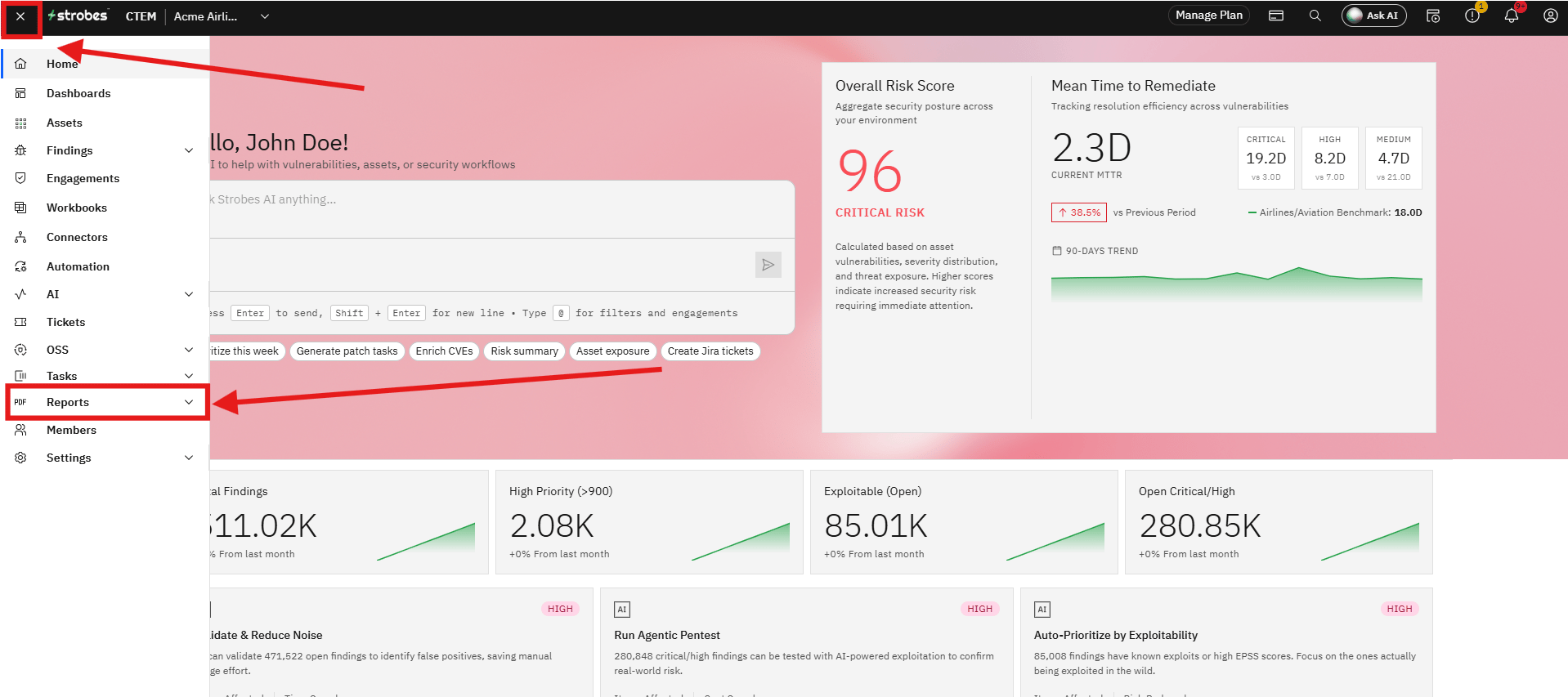This screenshot has height=697, width=1568.
Task: Close the sidebar with the X icon
Action: click(x=20, y=16)
